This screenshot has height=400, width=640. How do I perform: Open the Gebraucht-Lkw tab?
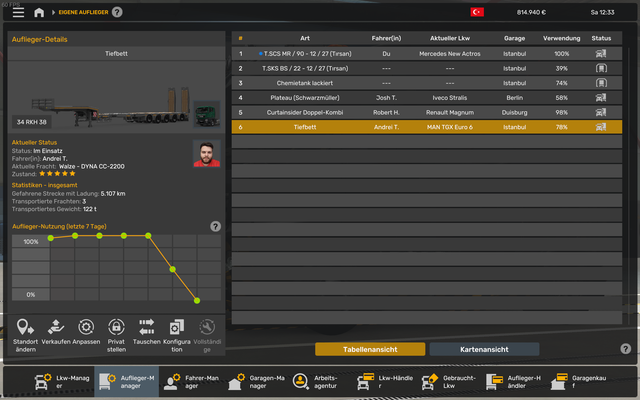[x=449, y=382]
